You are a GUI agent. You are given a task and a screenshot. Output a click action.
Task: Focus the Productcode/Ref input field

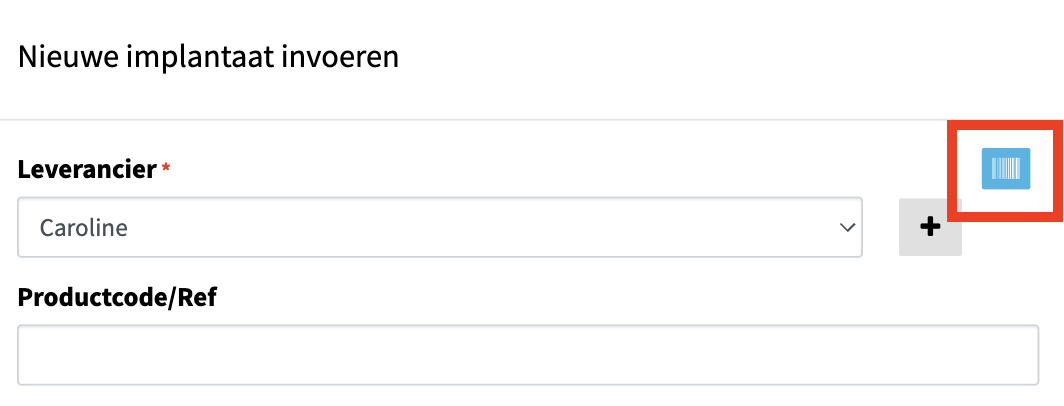(528, 355)
